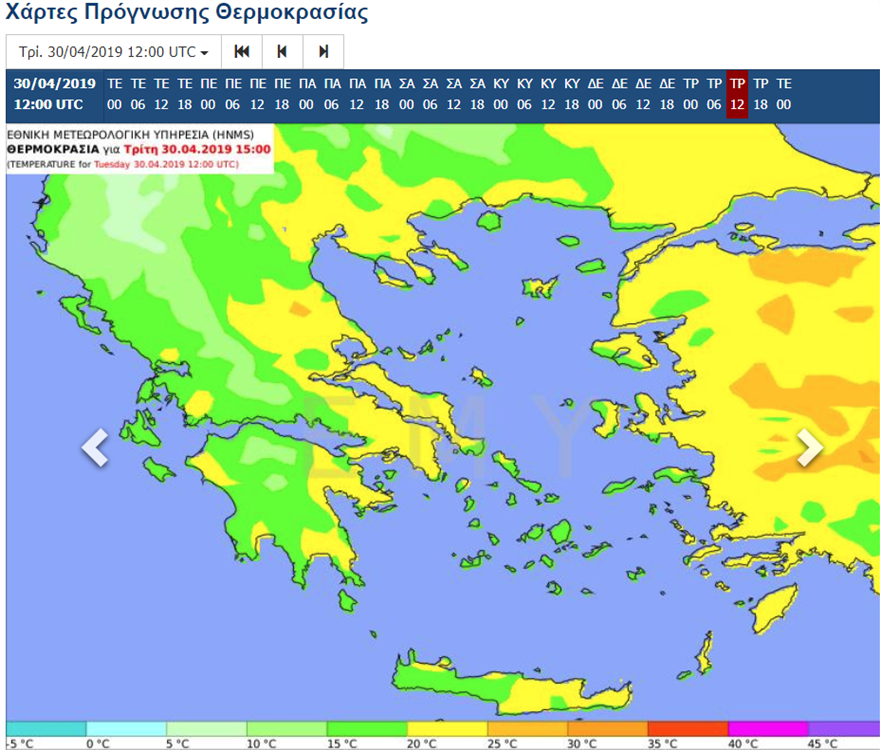Advance to the next forecast frame
Image resolution: width=880 pixels, height=750 pixels.
323,52
